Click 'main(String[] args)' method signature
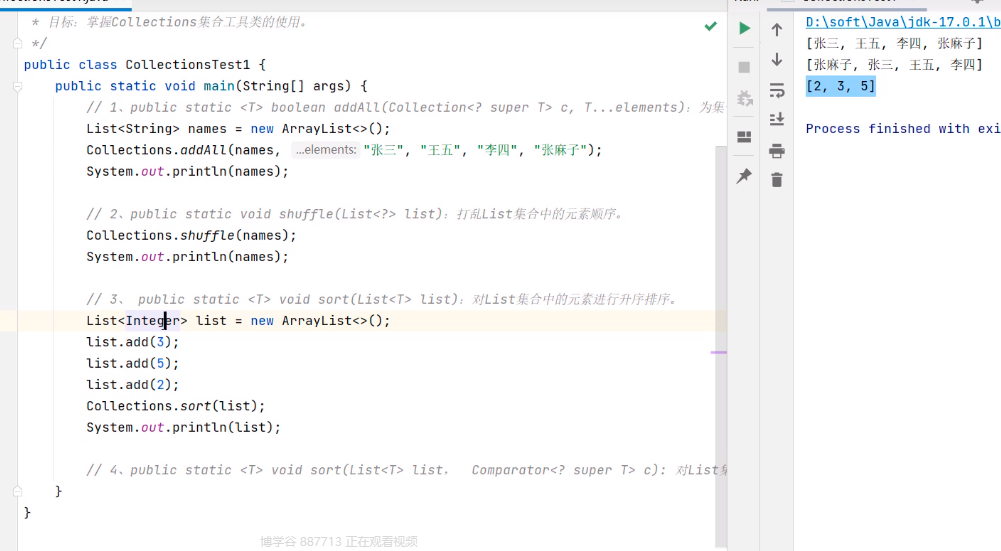Image resolution: width=1001 pixels, height=551 pixels. [x=277, y=86]
